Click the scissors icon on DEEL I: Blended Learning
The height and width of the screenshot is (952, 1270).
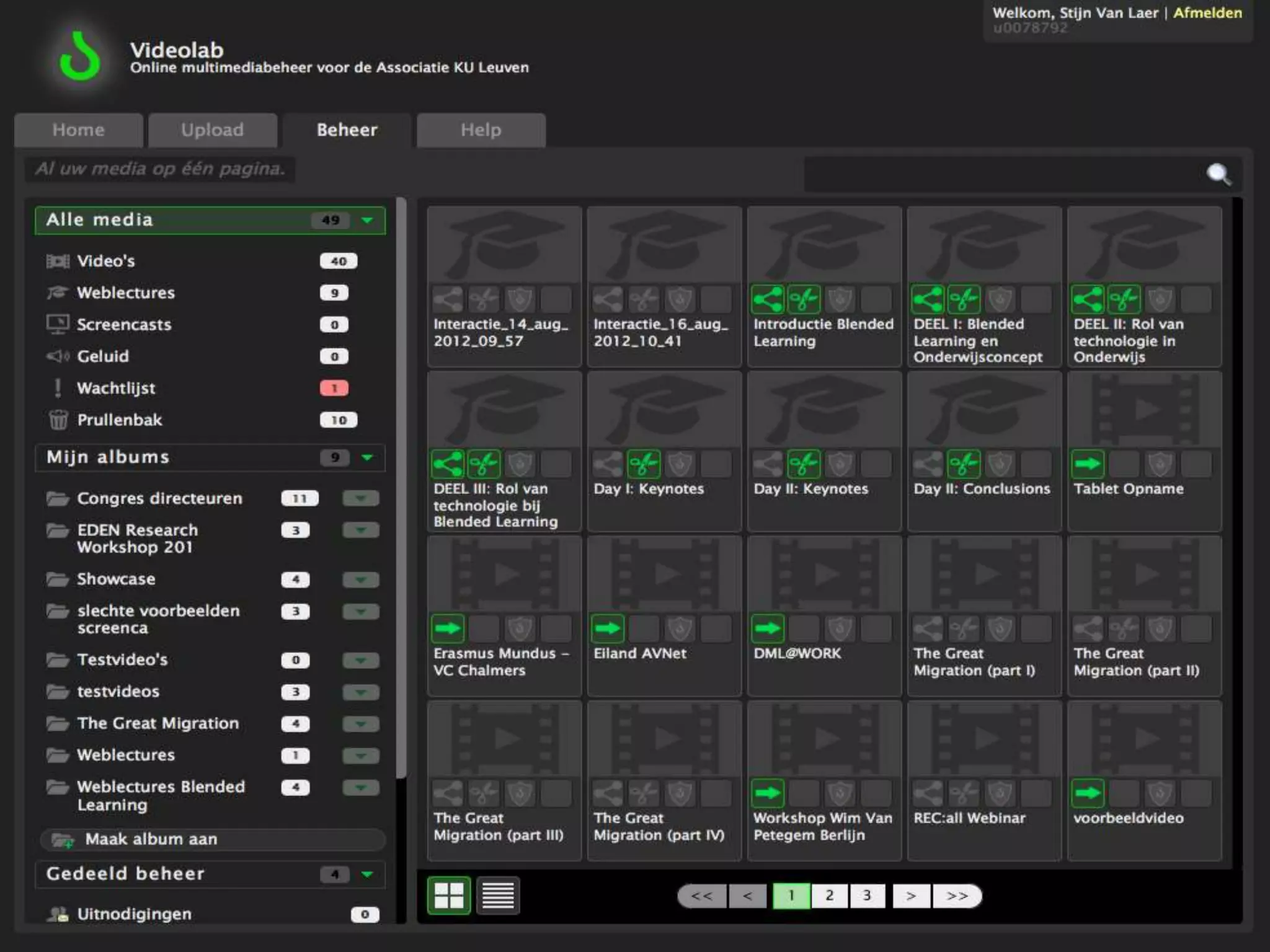click(x=964, y=300)
